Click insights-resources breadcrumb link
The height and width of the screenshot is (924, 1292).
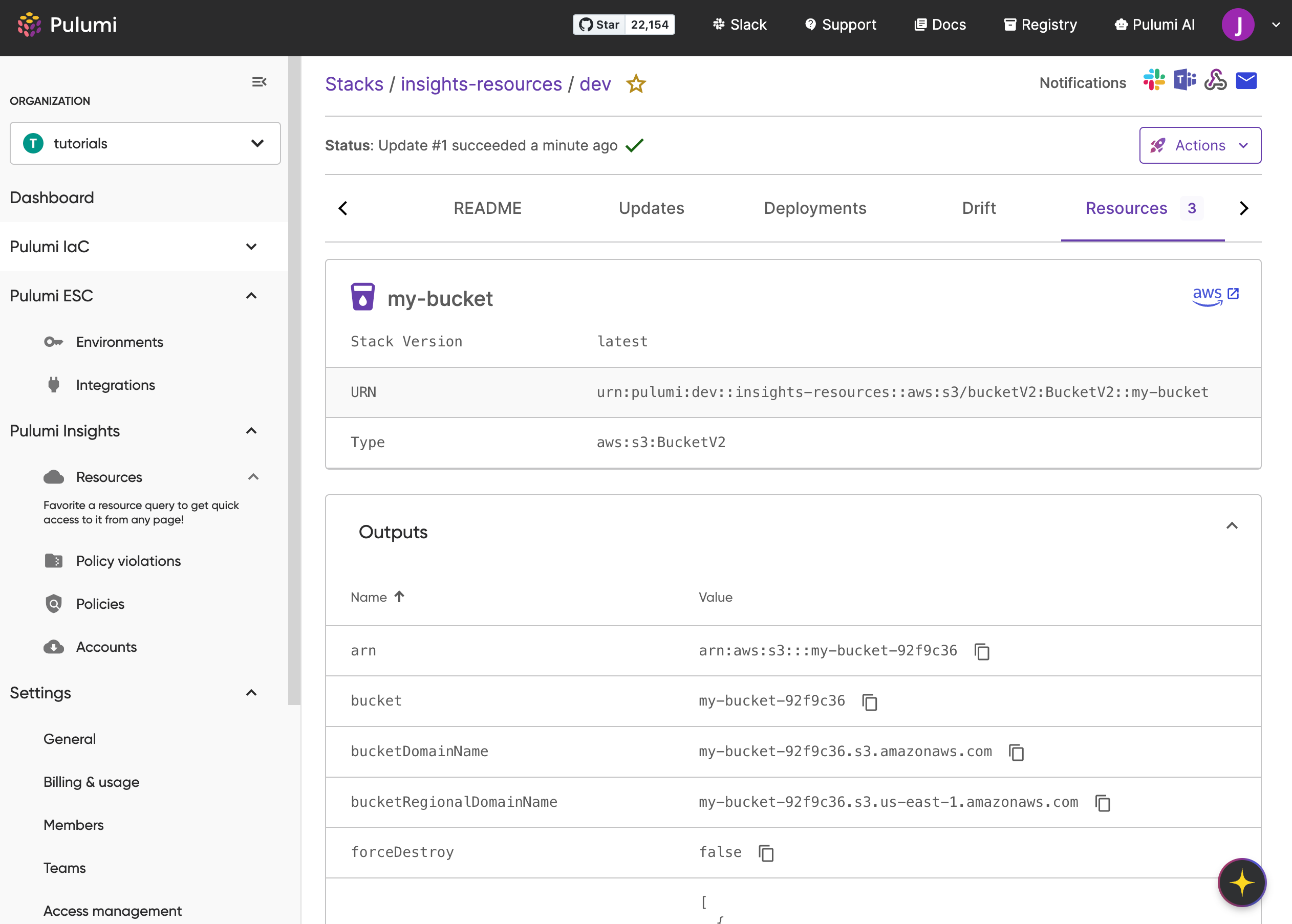(481, 84)
